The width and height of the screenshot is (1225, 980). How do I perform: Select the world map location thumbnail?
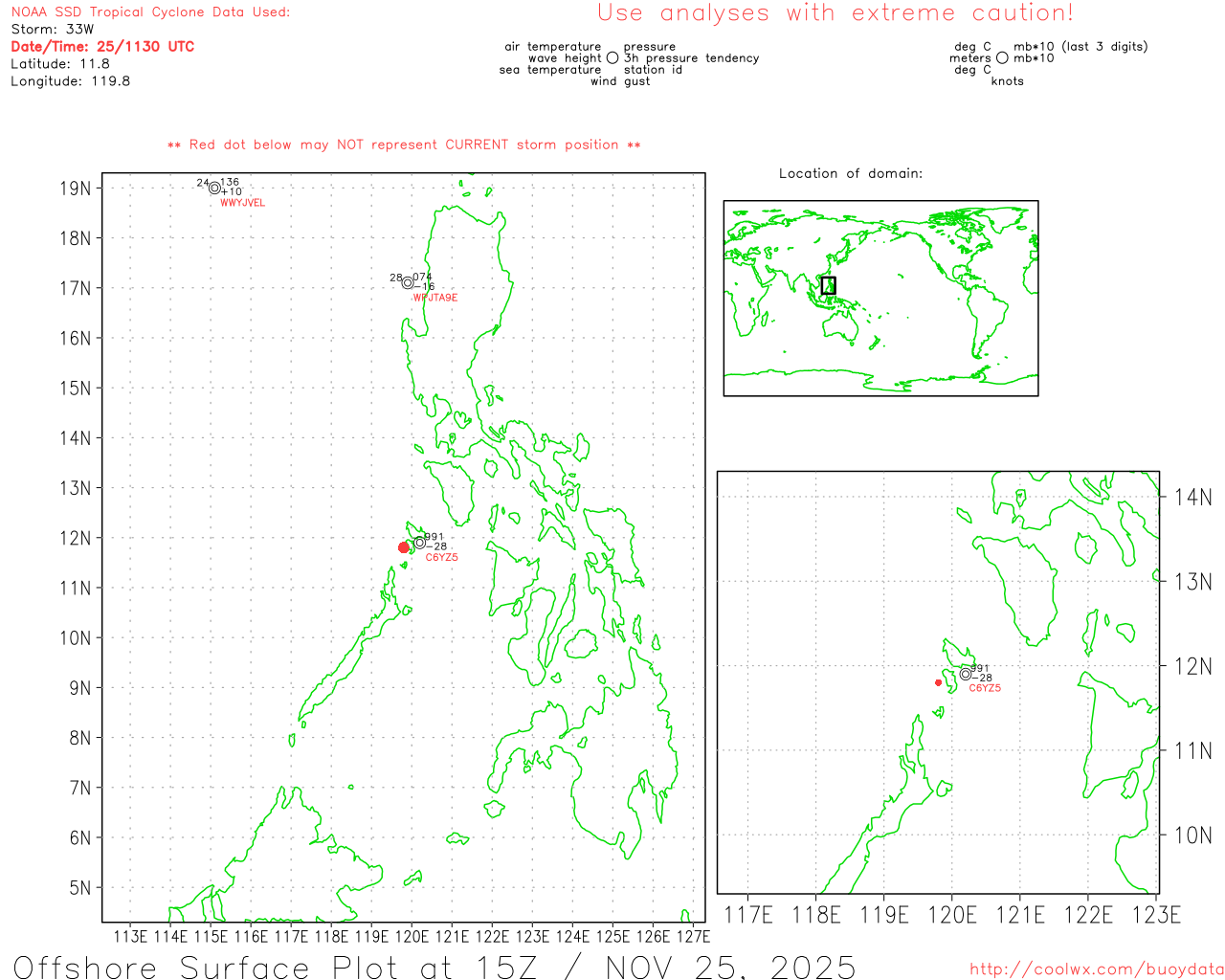pos(880,298)
